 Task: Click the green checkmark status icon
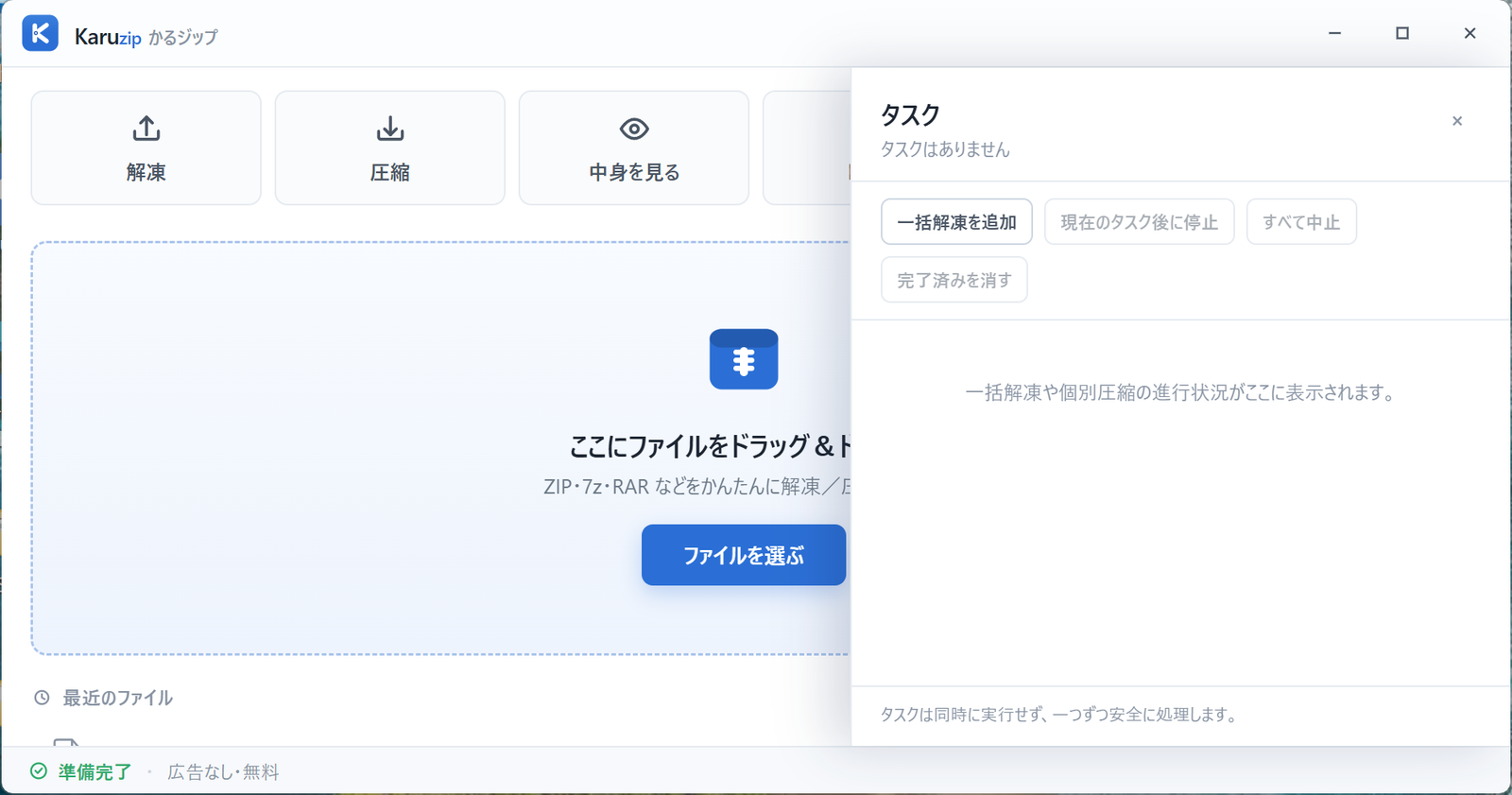click(39, 771)
